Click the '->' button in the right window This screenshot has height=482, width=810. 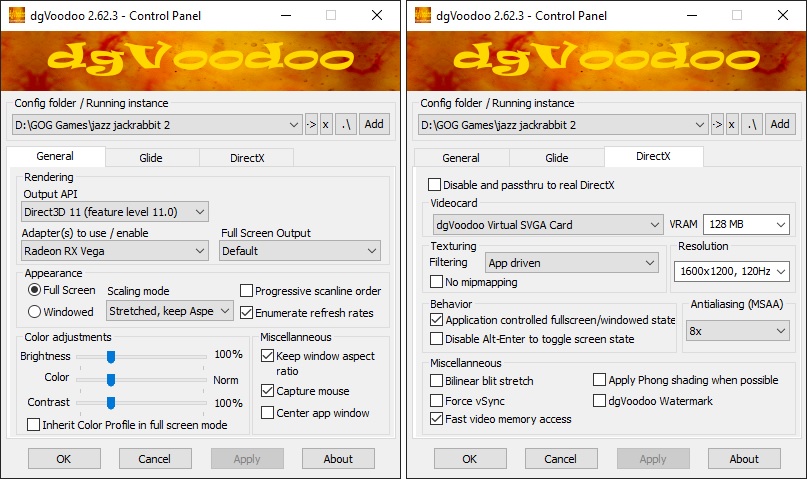pyautogui.click(x=717, y=125)
